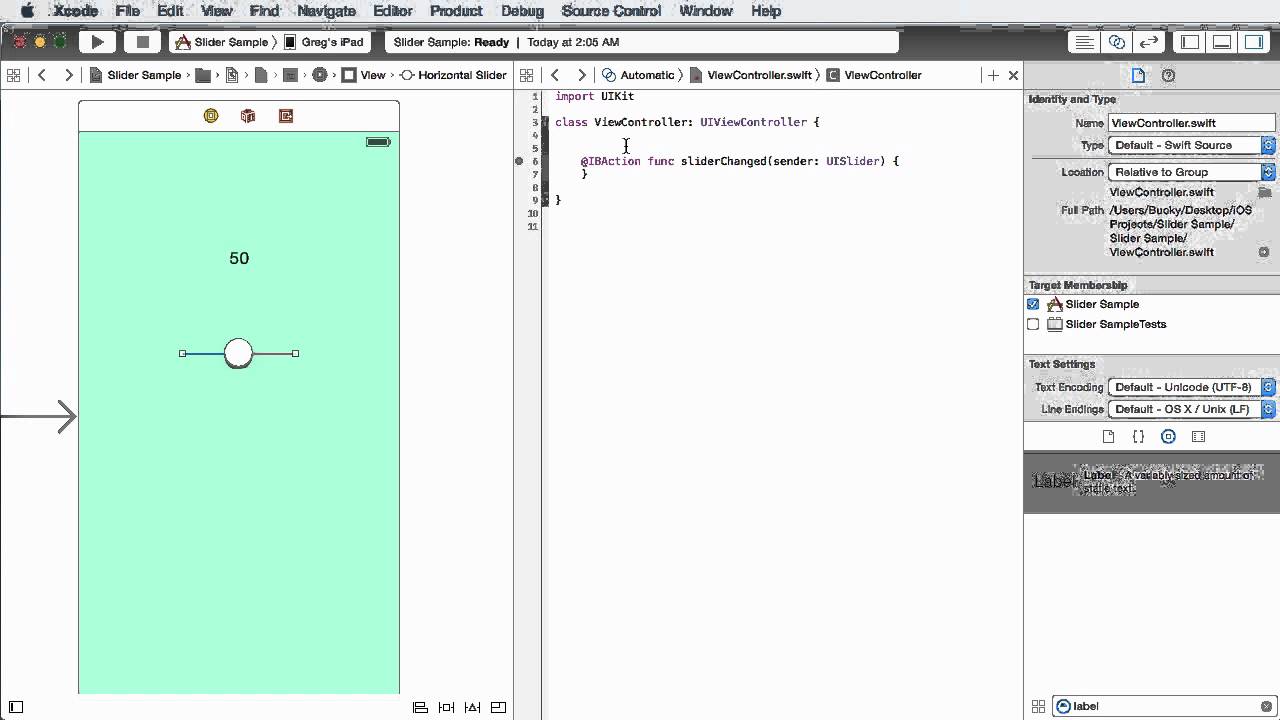The width and height of the screenshot is (1280, 720).
Task: Open the Navigate menu
Action: (326, 11)
